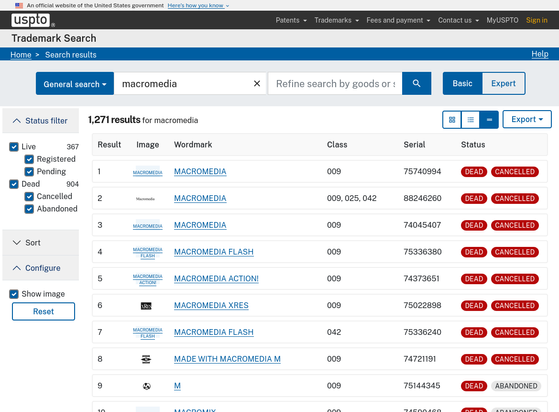
Task: Open the MACROMEDIA ACTION! wordmark link
Action: (216, 279)
